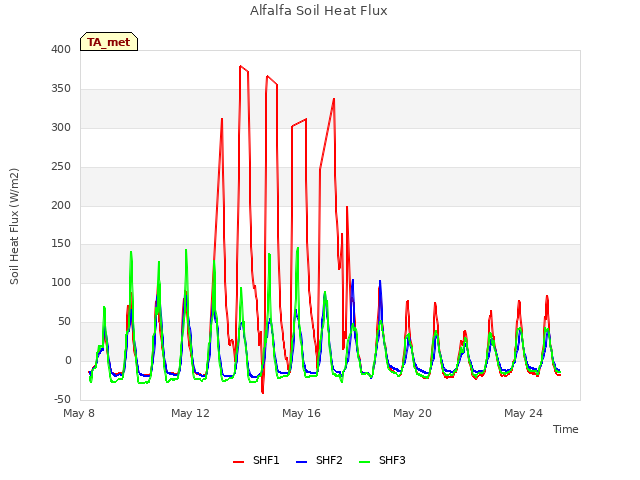The height and width of the screenshot is (480, 640).
Task: Click the 250 y-axis tick label
Action: (61, 167)
